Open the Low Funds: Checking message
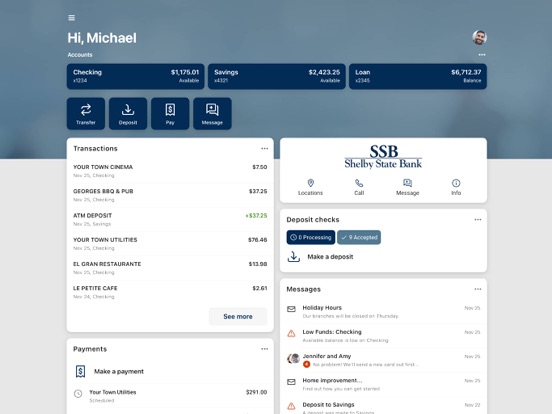 pyautogui.click(x=383, y=336)
